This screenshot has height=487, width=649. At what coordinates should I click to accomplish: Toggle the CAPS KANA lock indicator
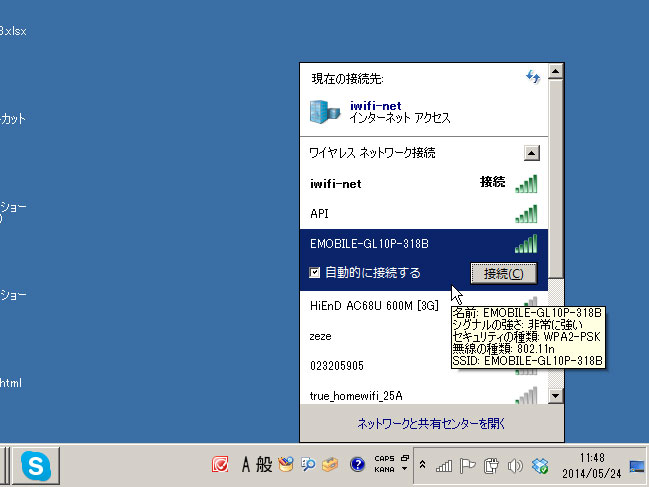tap(384, 465)
